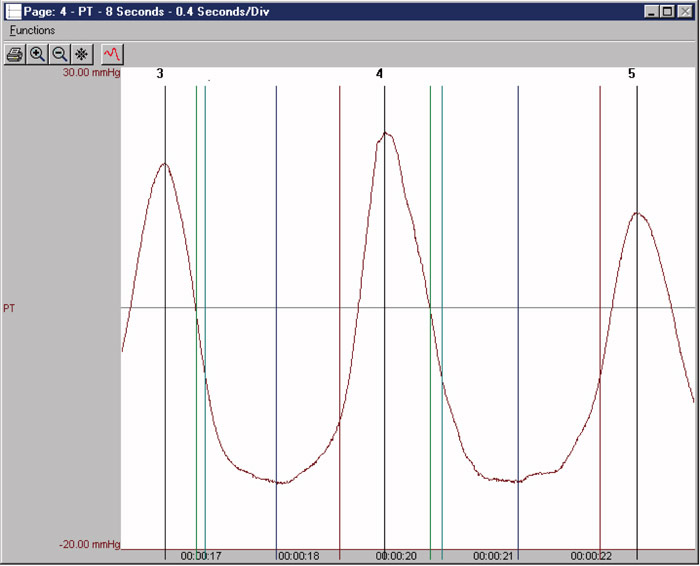
Task: Click the Print icon in the toolbar
Action: point(15,54)
